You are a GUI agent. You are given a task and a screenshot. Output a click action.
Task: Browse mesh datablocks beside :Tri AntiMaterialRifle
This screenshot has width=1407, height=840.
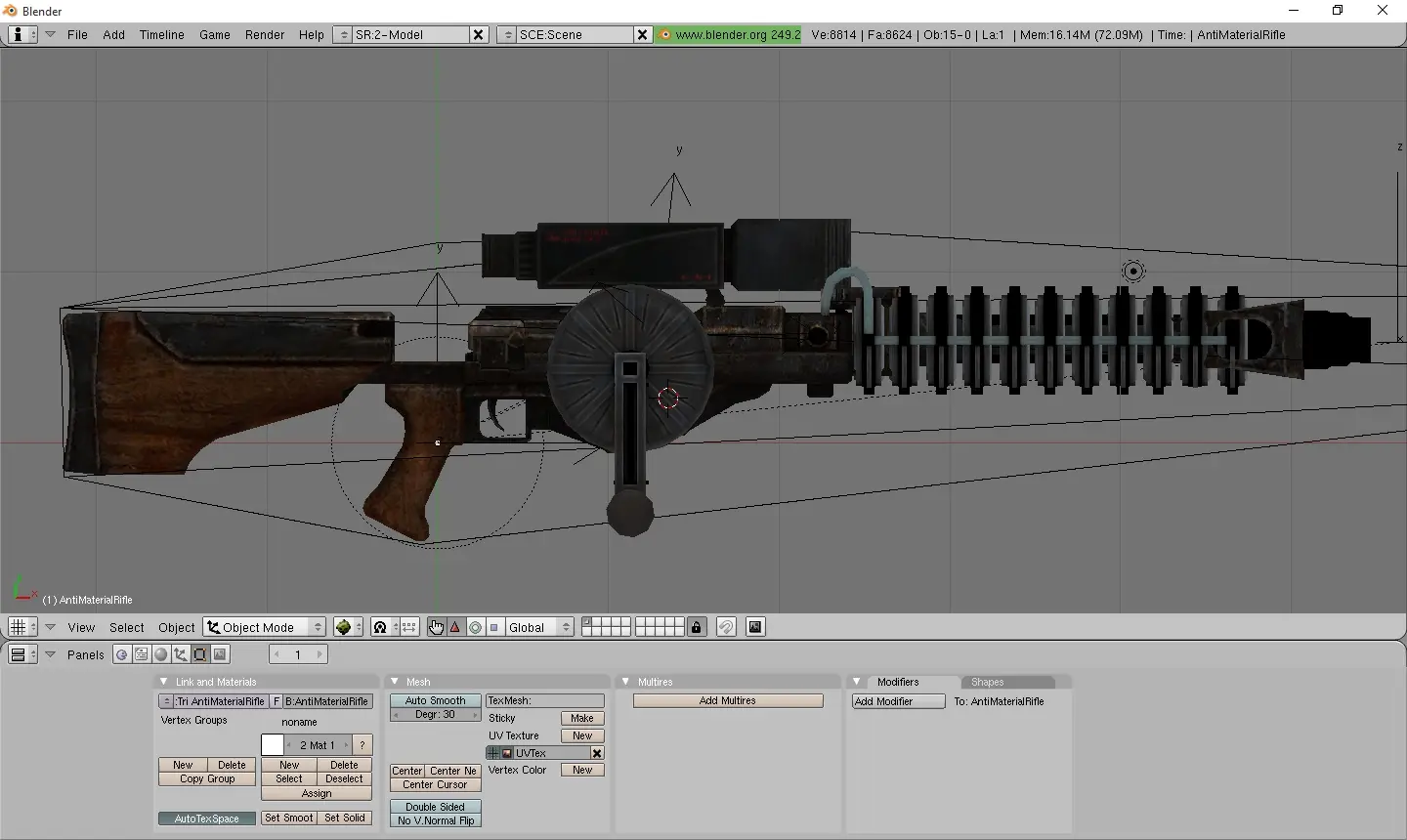pyautogui.click(x=166, y=701)
